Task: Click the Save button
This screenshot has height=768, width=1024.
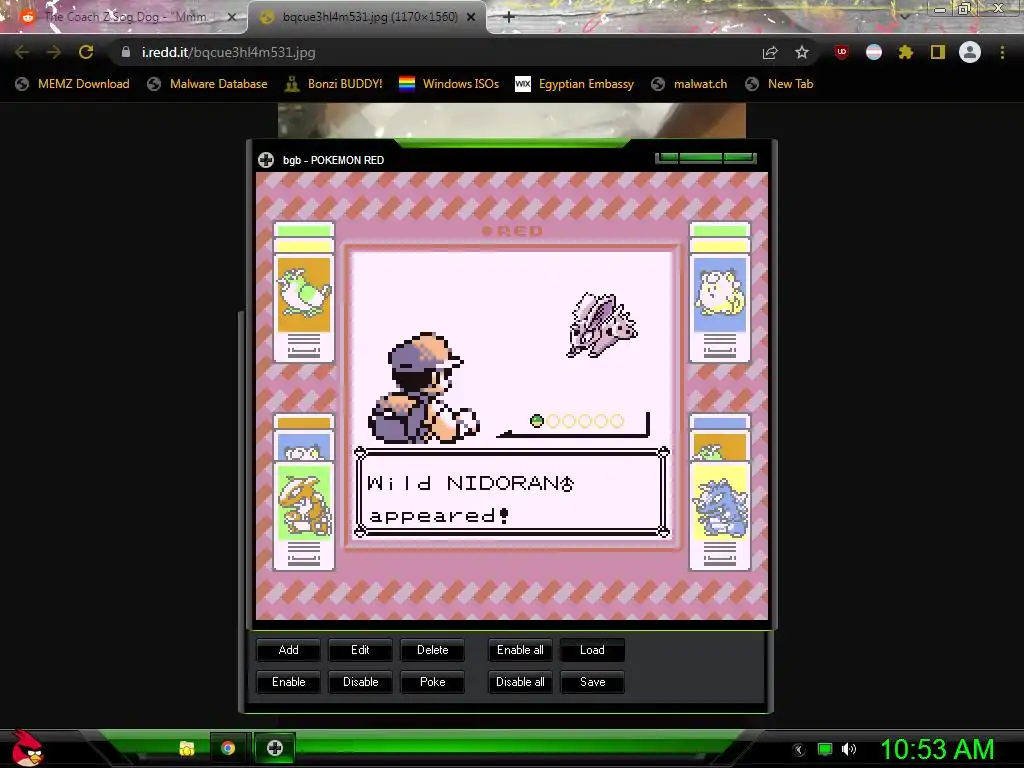Action: pos(592,682)
